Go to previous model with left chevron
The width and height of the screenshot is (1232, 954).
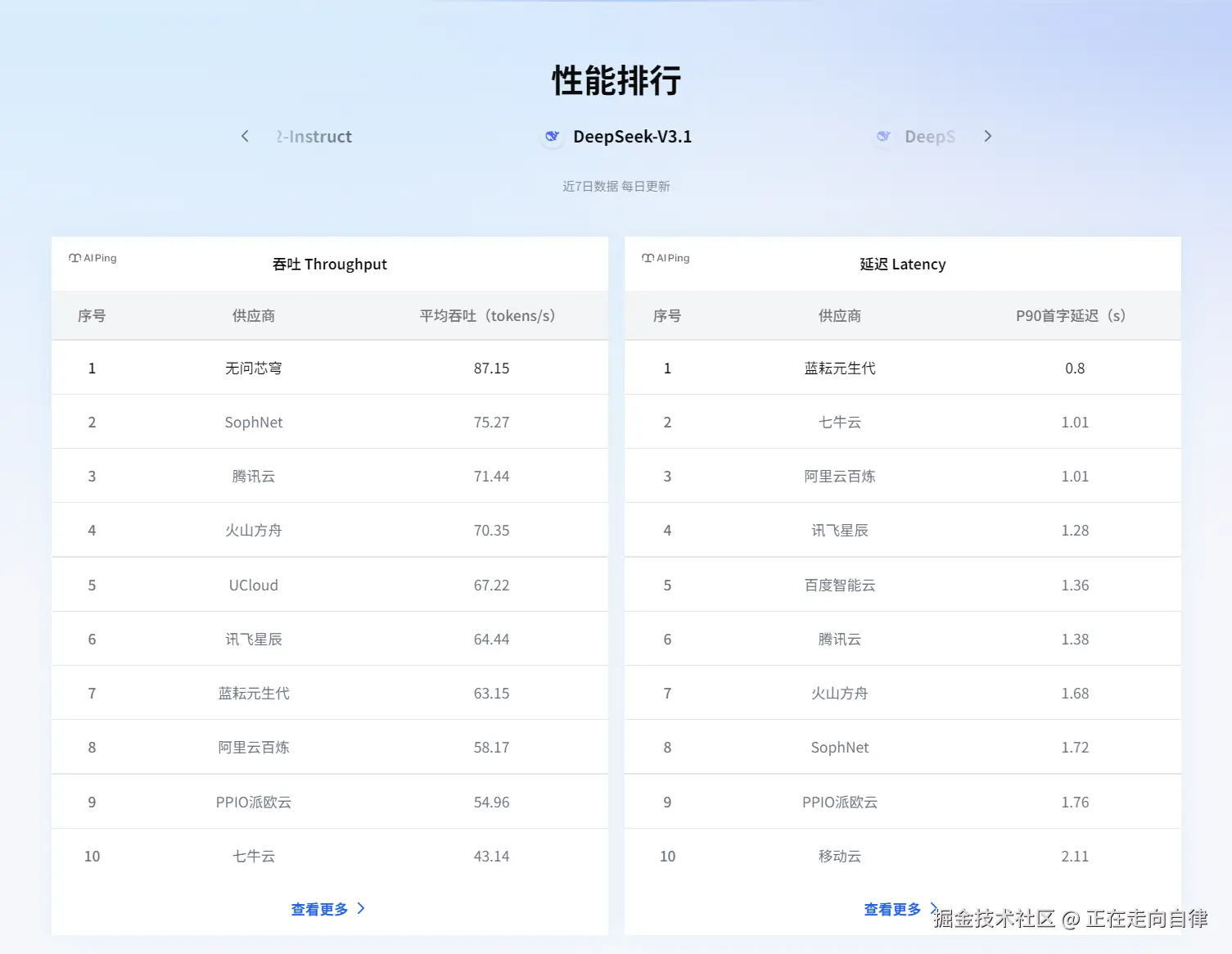pyautogui.click(x=245, y=136)
